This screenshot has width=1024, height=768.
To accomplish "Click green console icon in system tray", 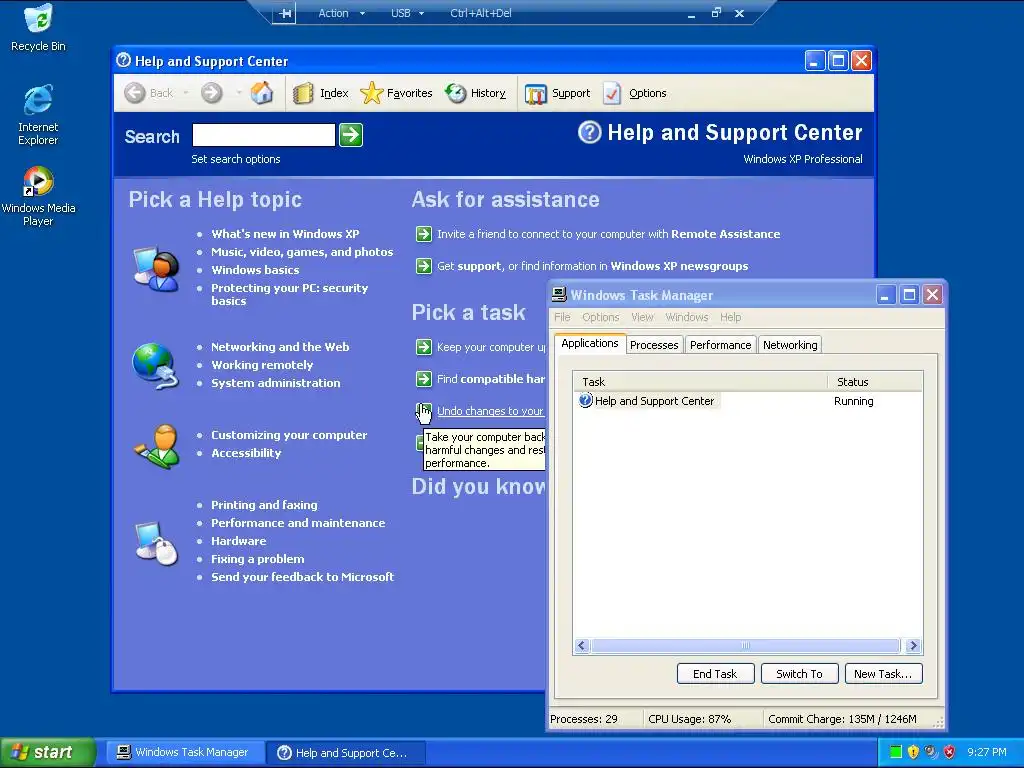I will click(896, 752).
